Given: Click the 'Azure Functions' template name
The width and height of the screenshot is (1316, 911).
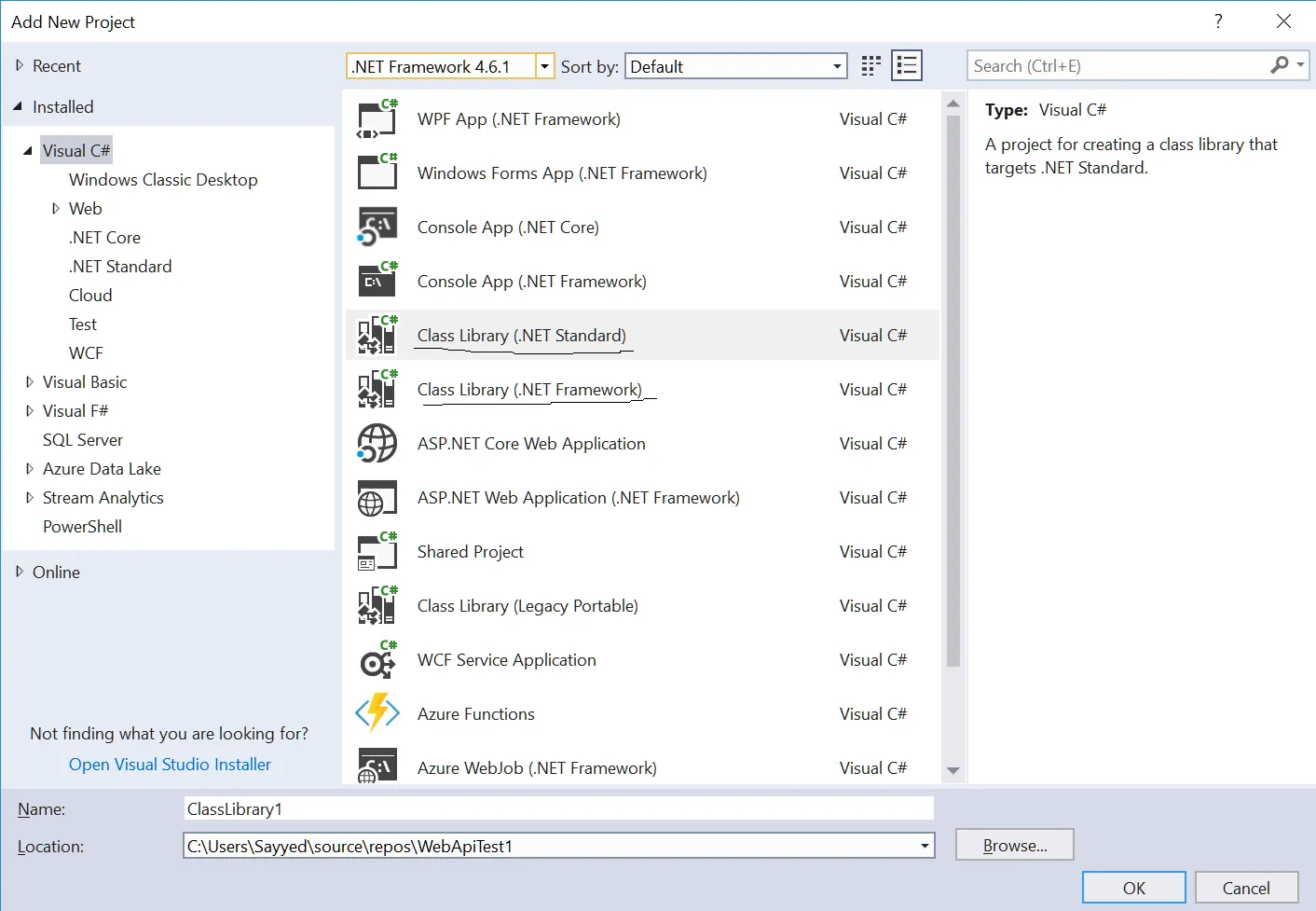Looking at the screenshot, I should point(476,714).
